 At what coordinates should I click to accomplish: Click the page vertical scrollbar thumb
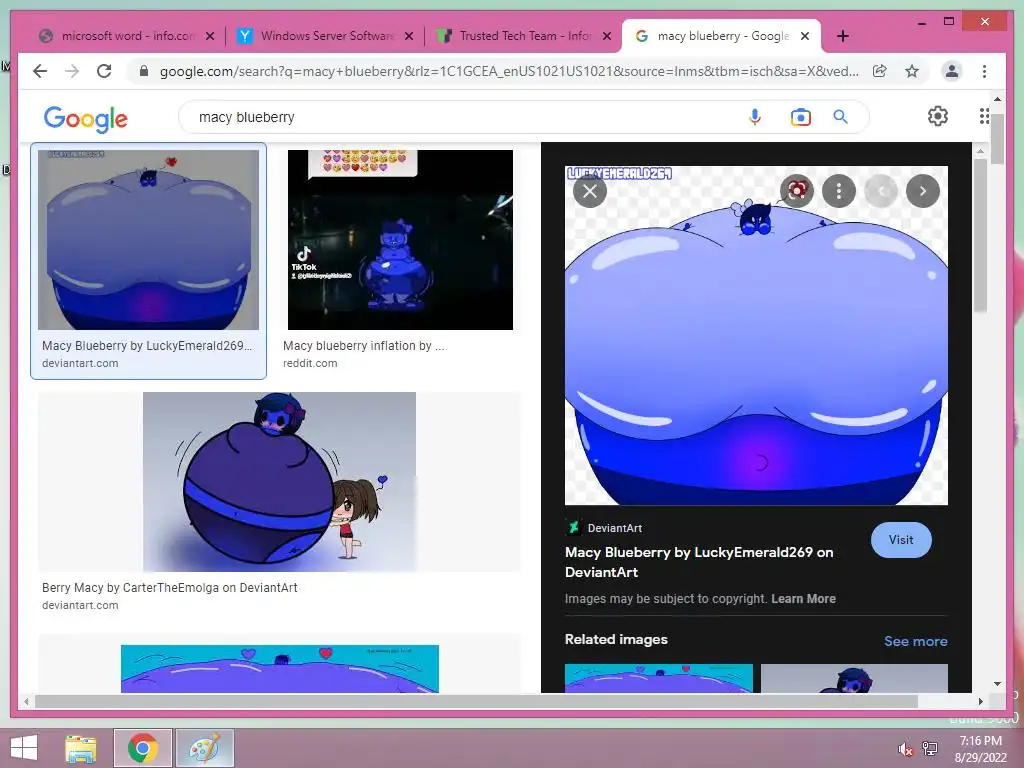point(997,137)
